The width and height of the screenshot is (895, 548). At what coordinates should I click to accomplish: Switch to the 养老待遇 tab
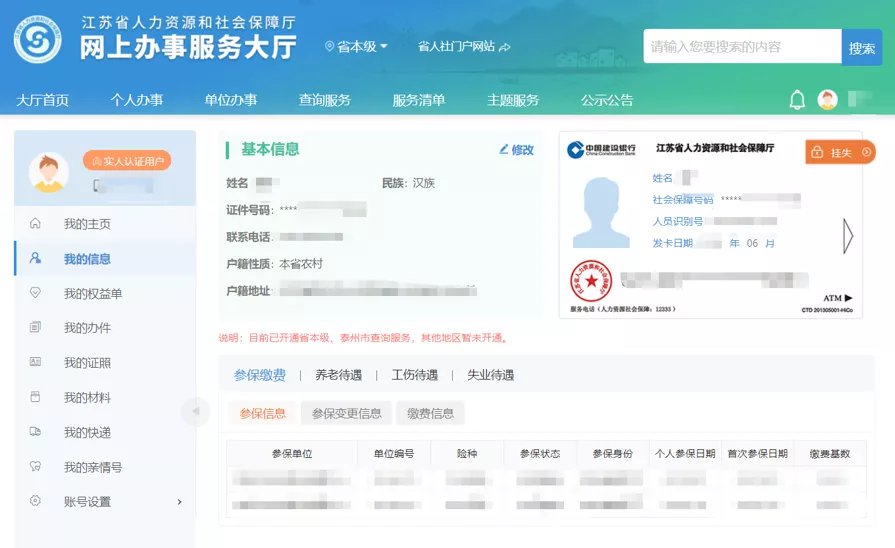click(338, 375)
